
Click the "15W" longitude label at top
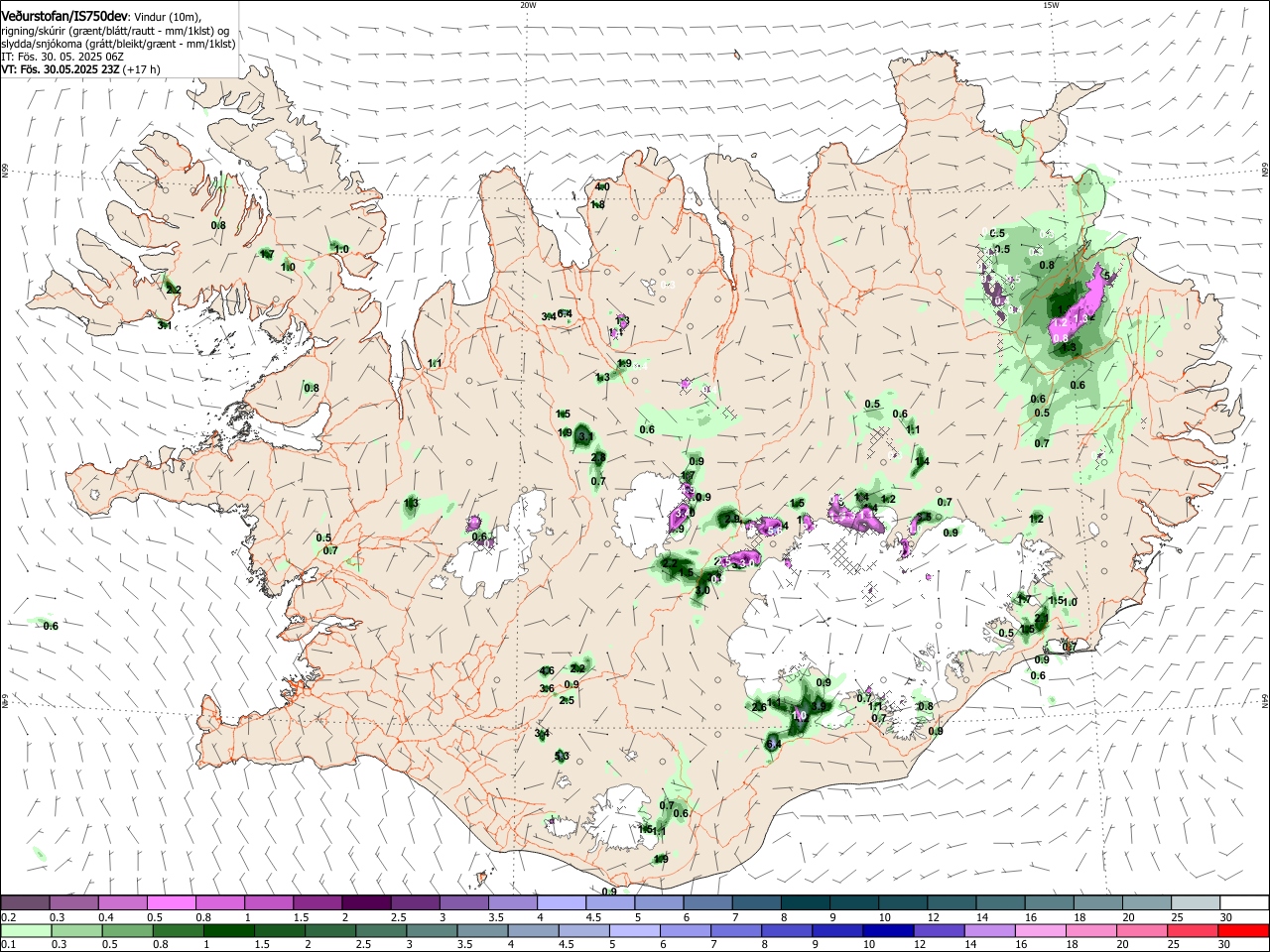coord(1051,5)
